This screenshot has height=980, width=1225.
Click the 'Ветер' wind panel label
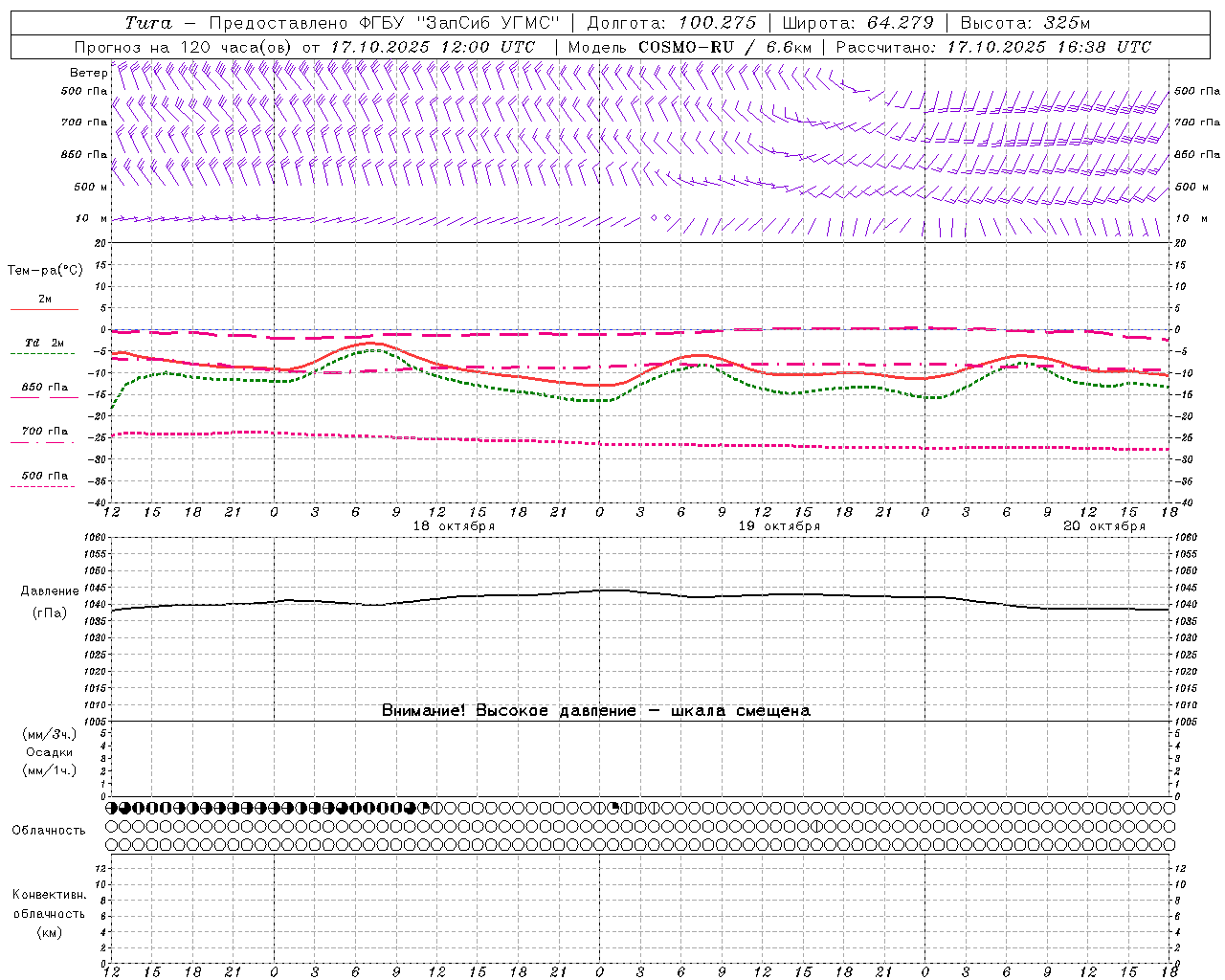(x=88, y=73)
